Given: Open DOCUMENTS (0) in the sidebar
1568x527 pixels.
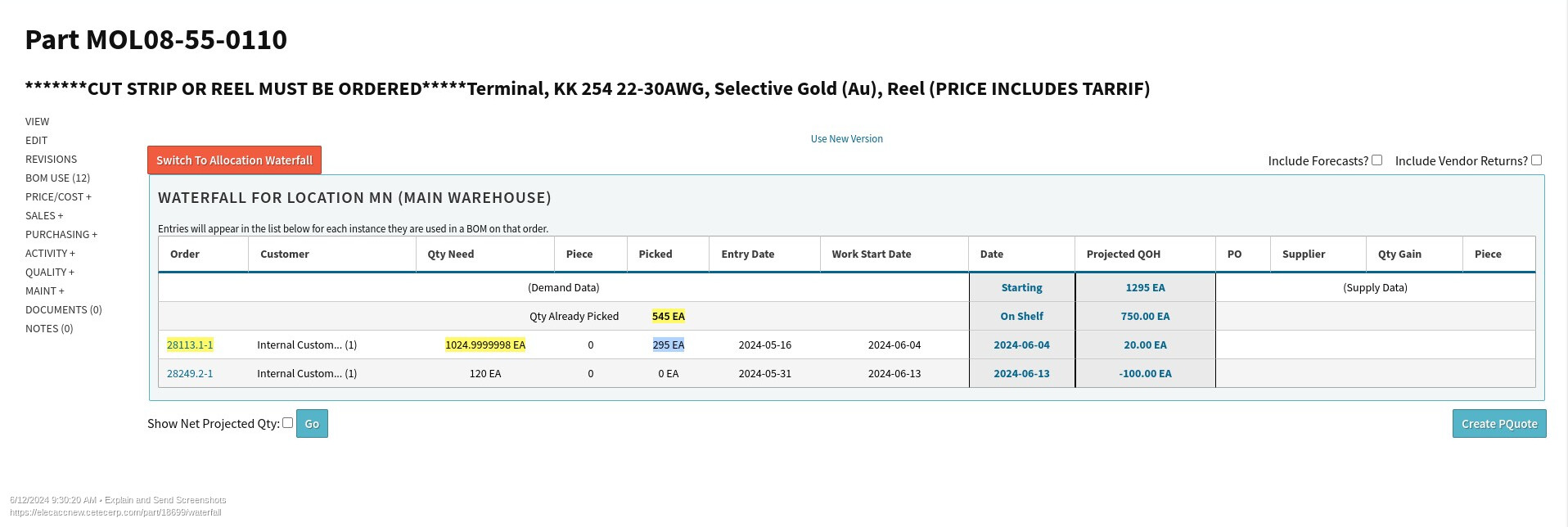Looking at the screenshot, I should click(64, 309).
